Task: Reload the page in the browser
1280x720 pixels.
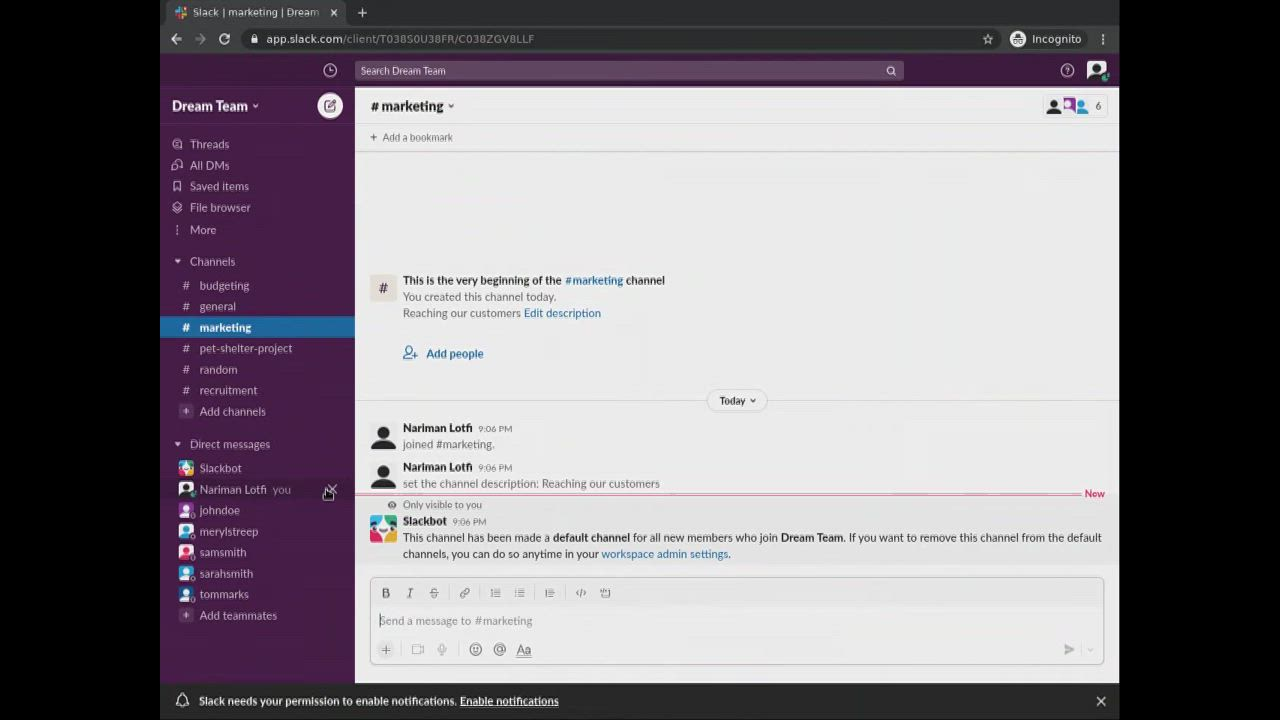Action: click(224, 39)
